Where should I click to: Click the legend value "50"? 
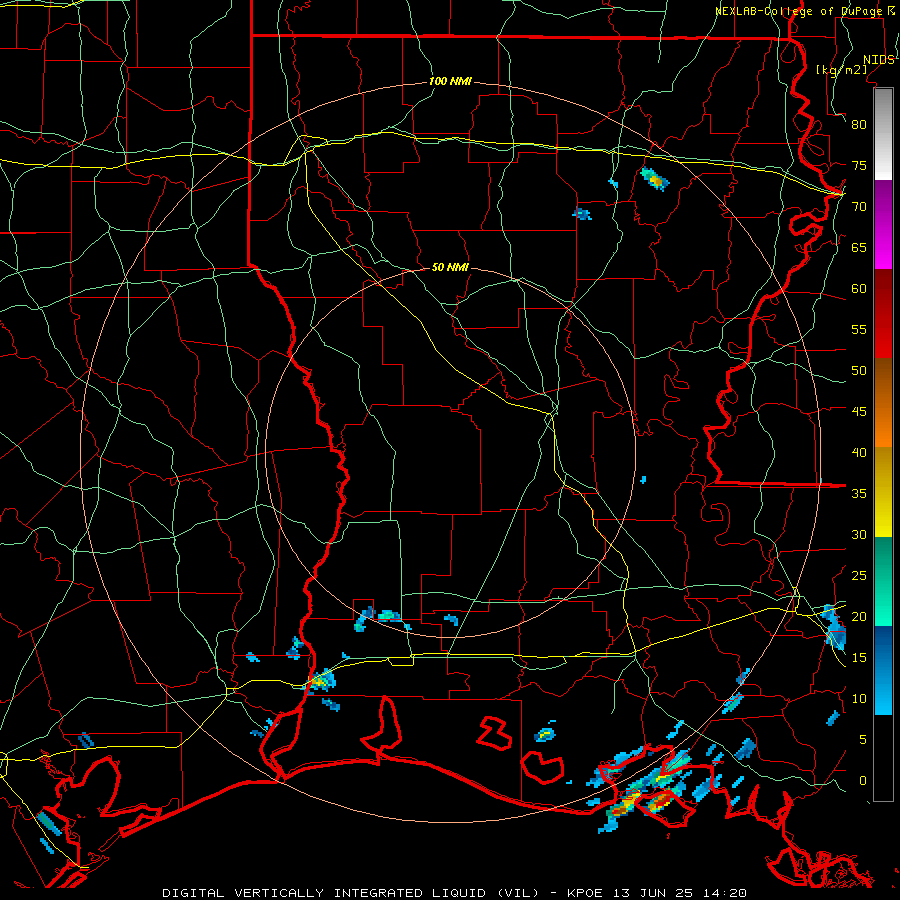859,371
